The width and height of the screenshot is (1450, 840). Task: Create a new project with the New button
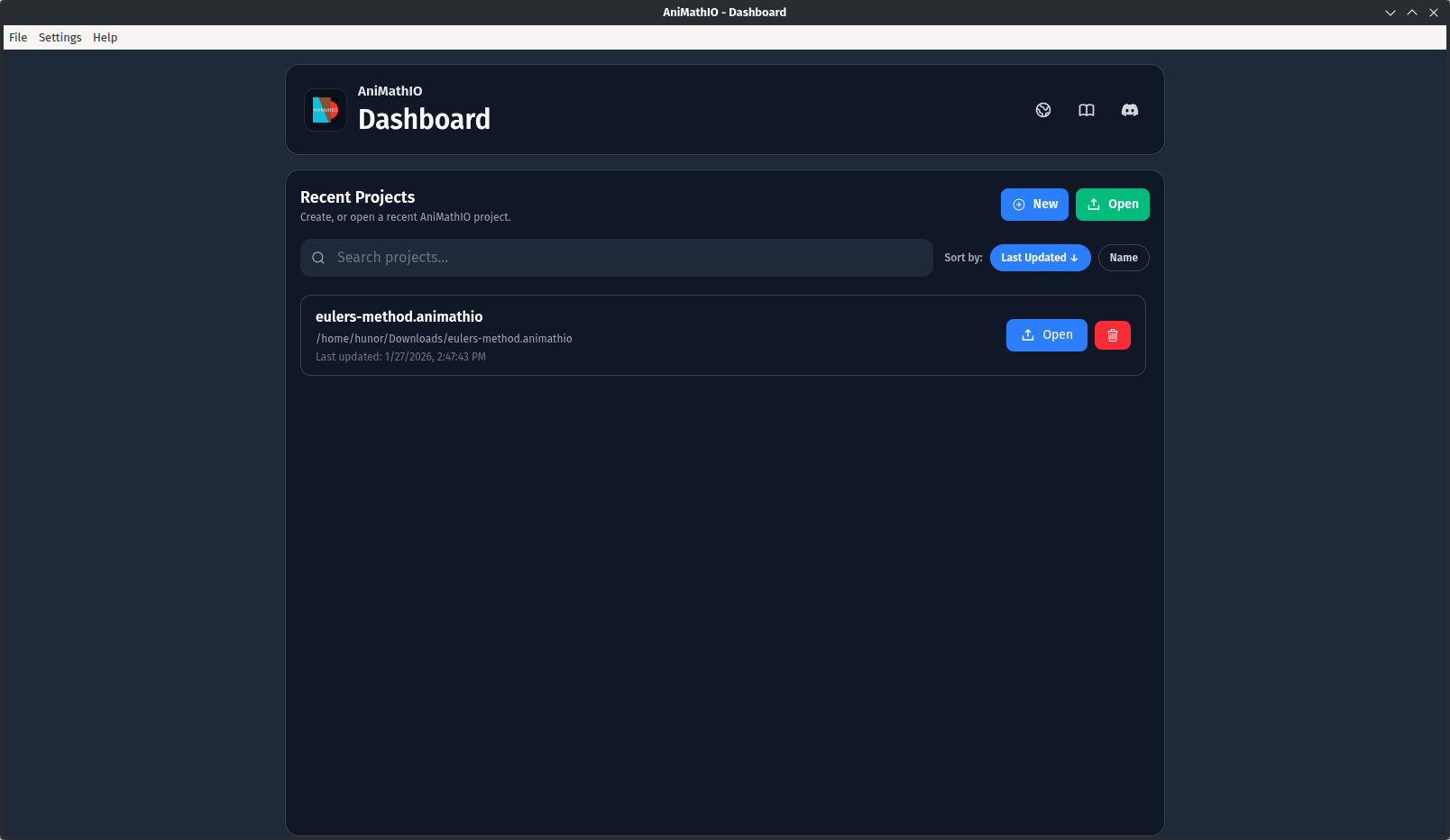[1034, 205]
